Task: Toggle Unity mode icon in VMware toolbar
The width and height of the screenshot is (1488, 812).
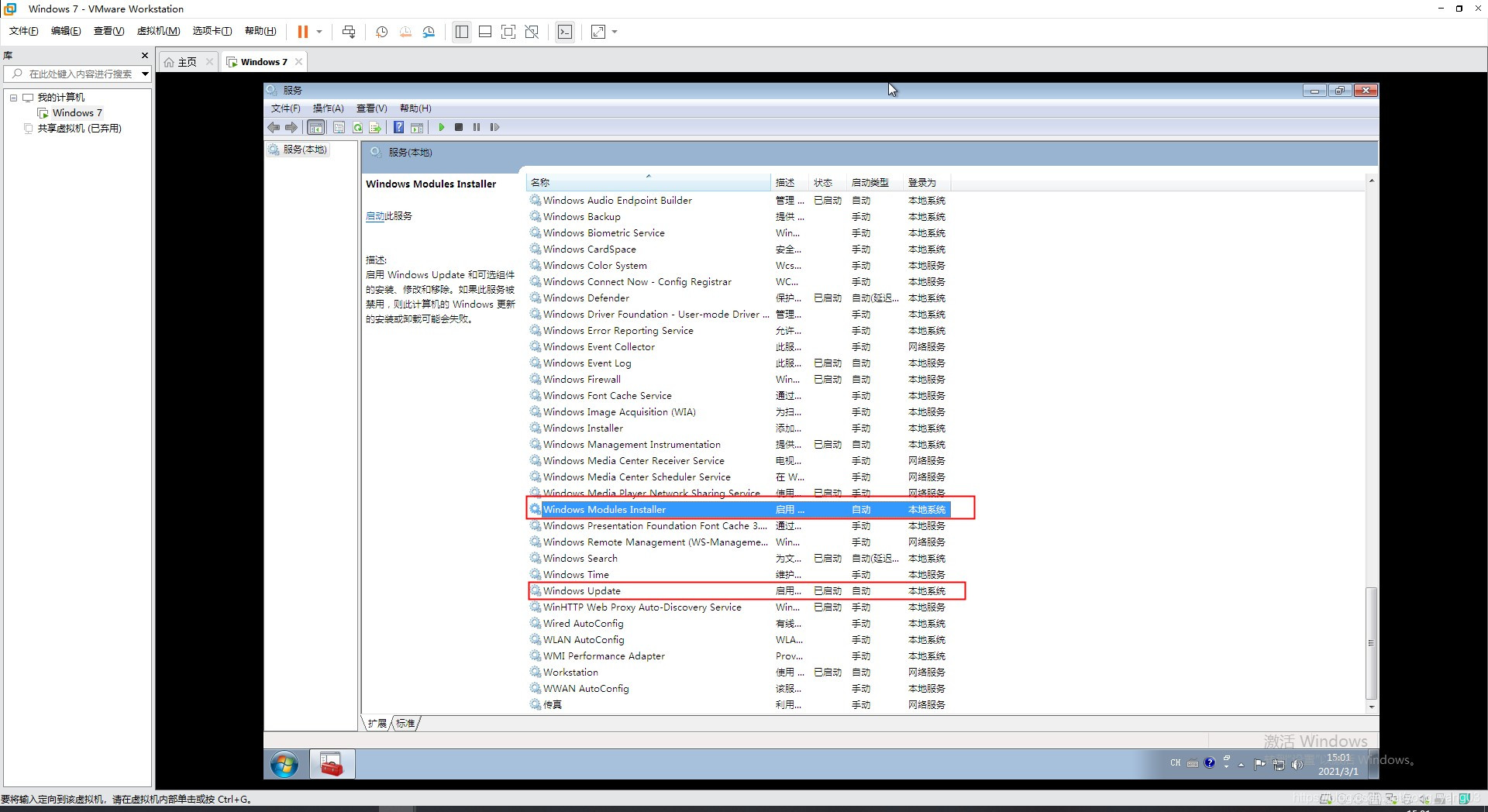Action: click(532, 32)
